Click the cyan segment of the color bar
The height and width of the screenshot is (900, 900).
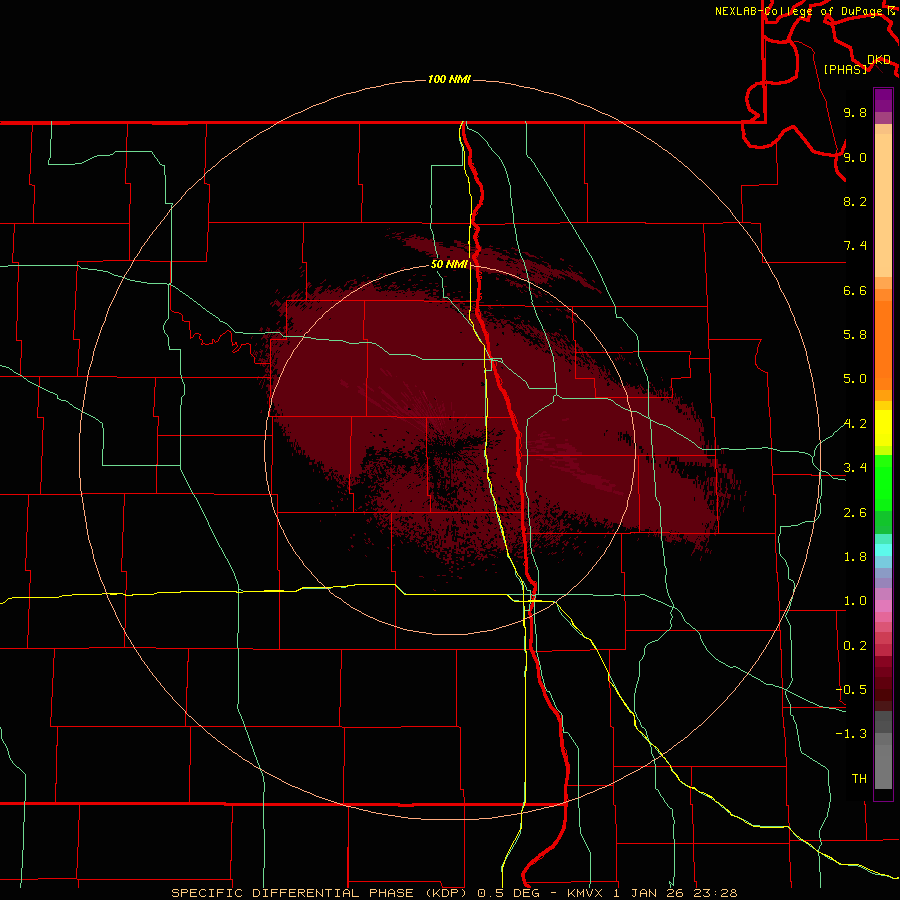click(x=883, y=549)
